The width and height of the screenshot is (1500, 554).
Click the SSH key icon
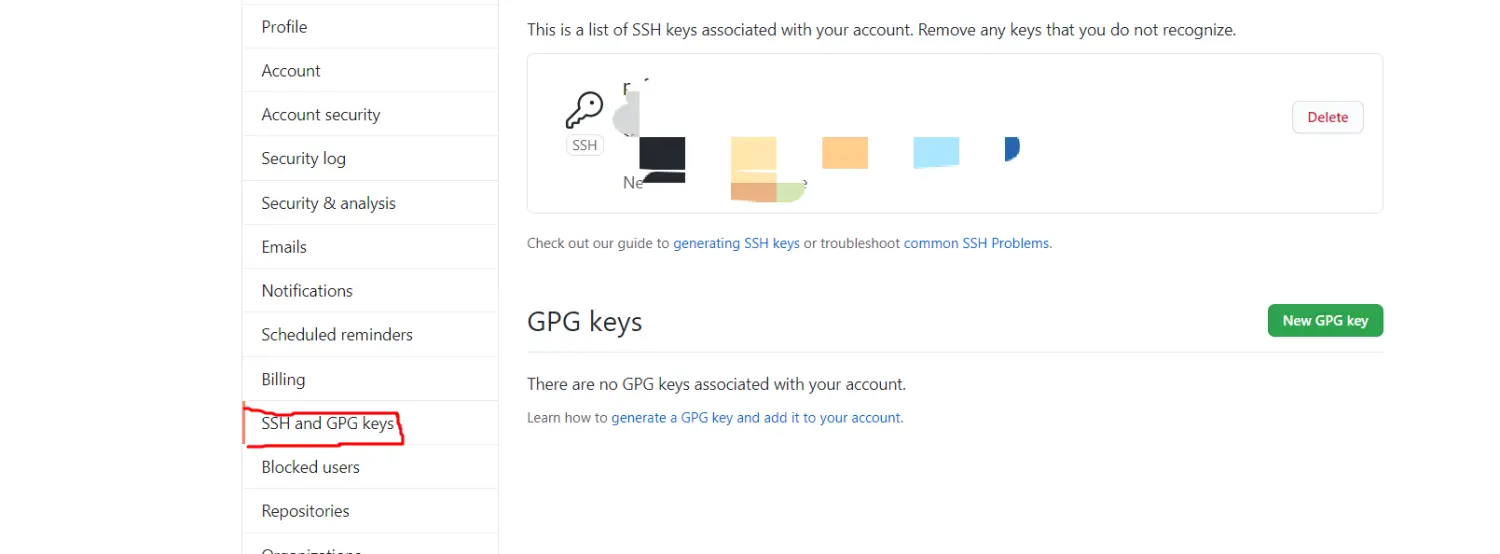click(584, 110)
